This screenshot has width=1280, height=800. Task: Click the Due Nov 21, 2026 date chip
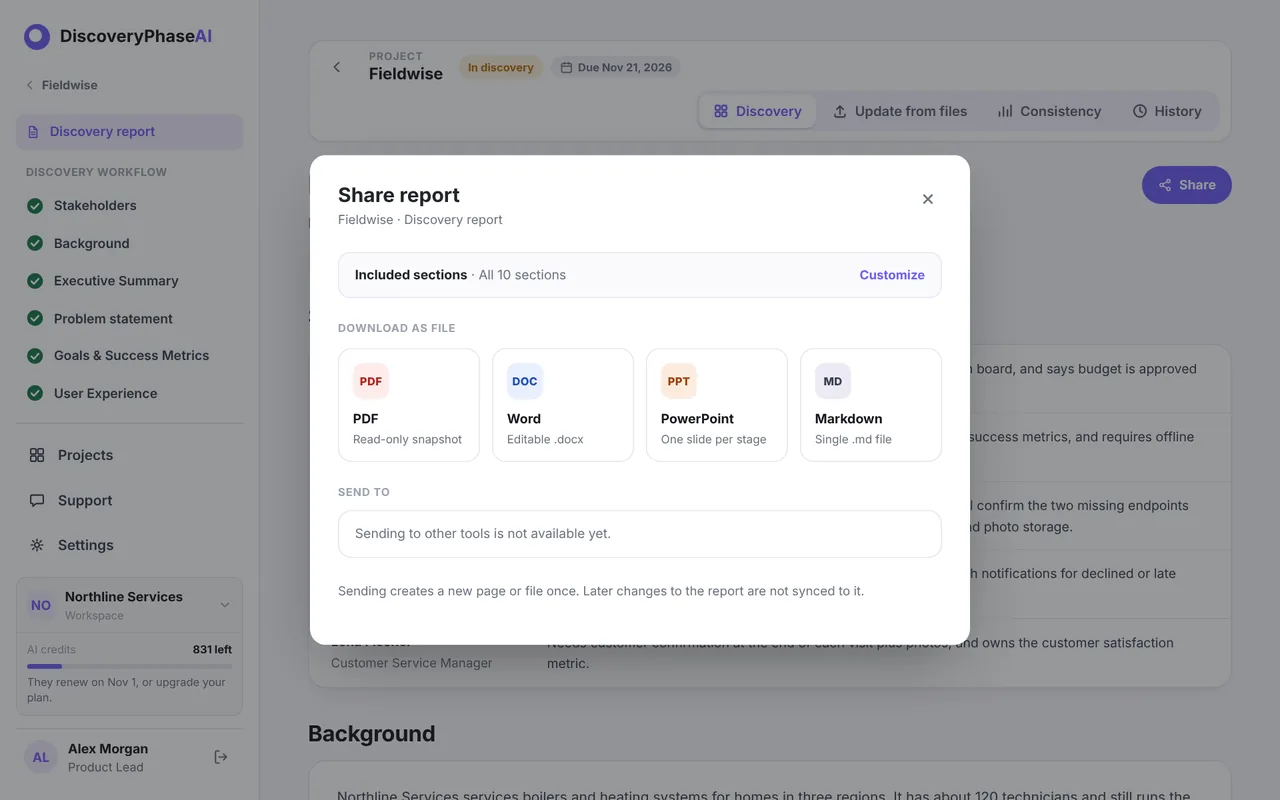(x=616, y=67)
